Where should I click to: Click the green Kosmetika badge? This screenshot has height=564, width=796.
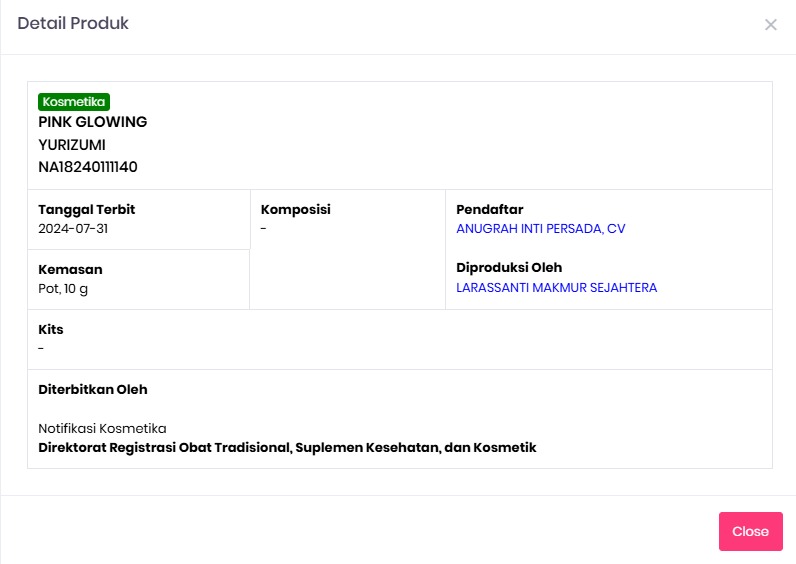tap(74, 102)
